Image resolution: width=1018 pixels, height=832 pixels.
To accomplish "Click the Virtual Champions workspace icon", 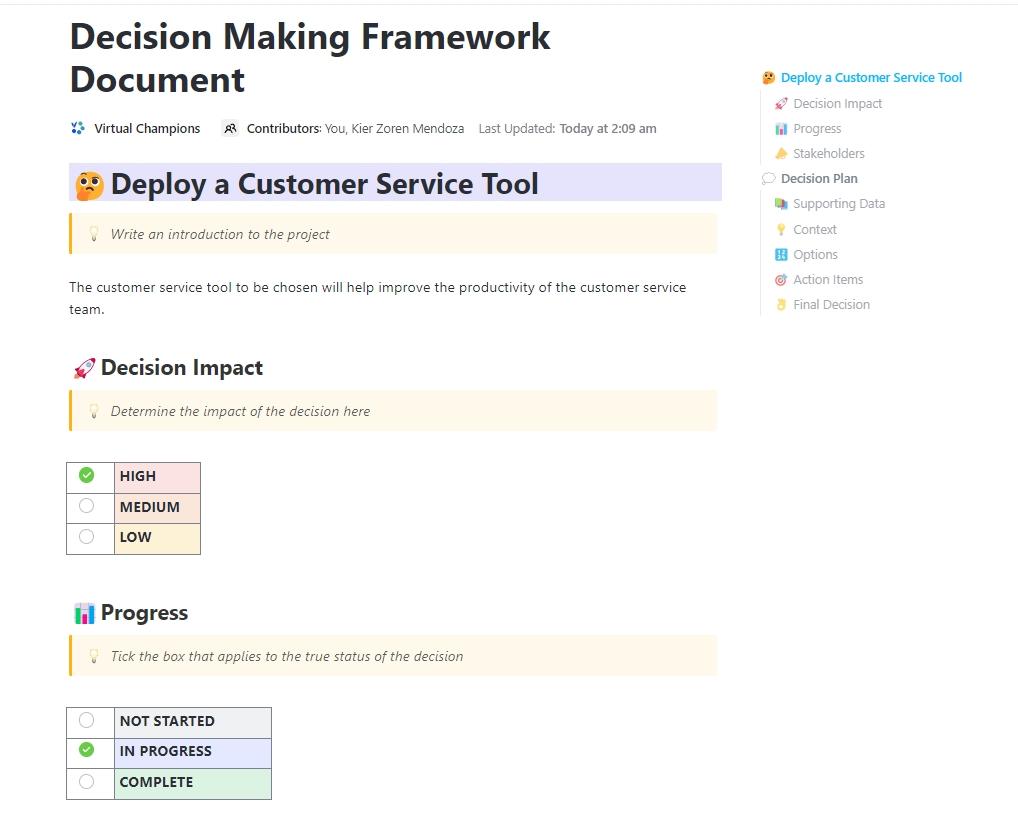I will 77,128.
